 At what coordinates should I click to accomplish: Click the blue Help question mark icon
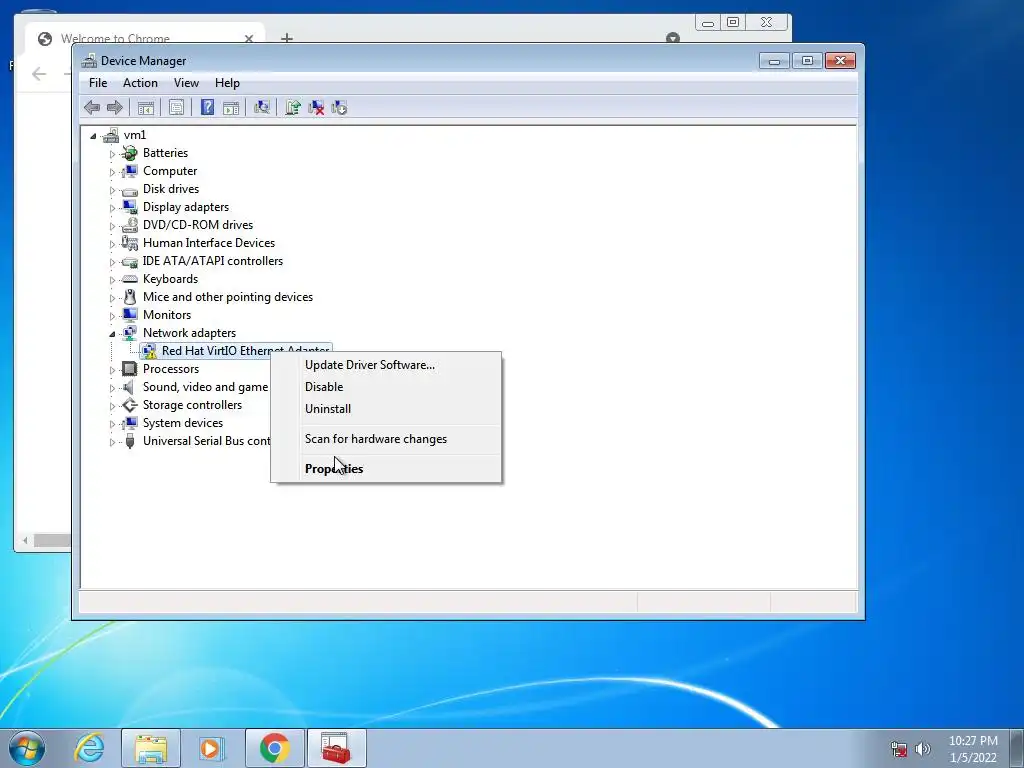(207, 107)
